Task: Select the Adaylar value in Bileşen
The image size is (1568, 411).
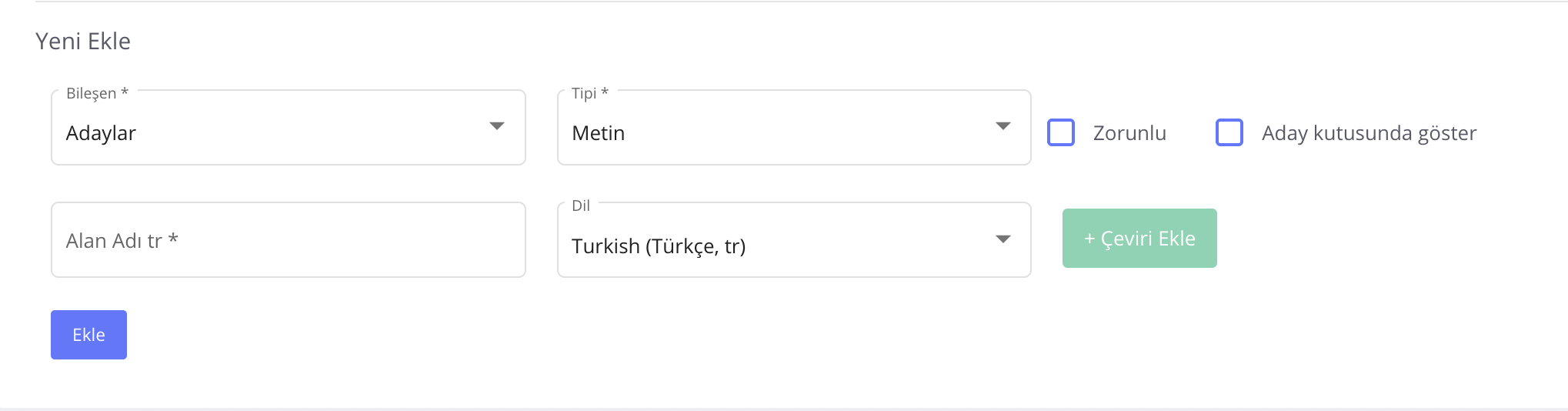Action: pos(101,133)
